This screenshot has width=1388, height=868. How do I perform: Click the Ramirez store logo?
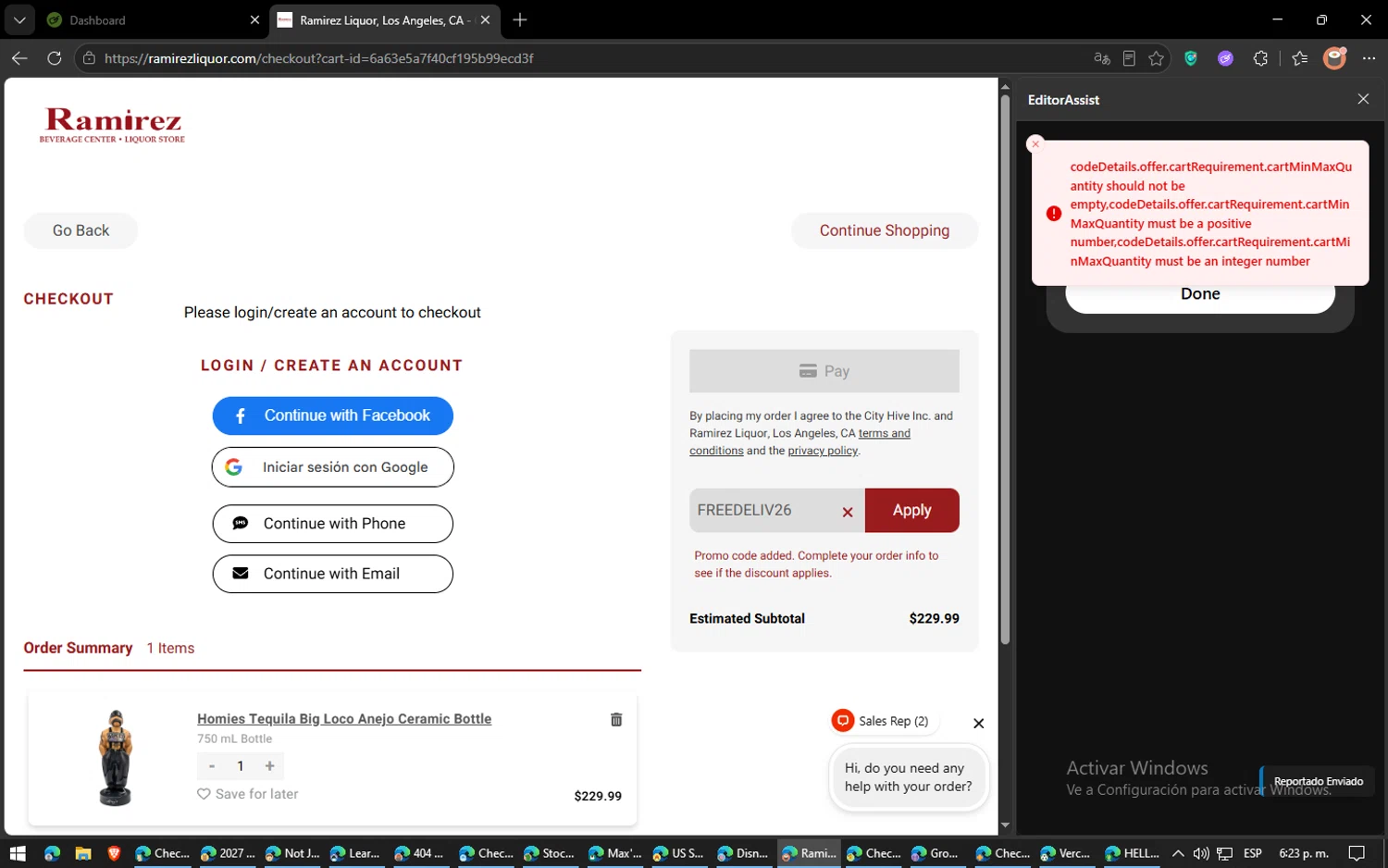(x=112, y=126)
